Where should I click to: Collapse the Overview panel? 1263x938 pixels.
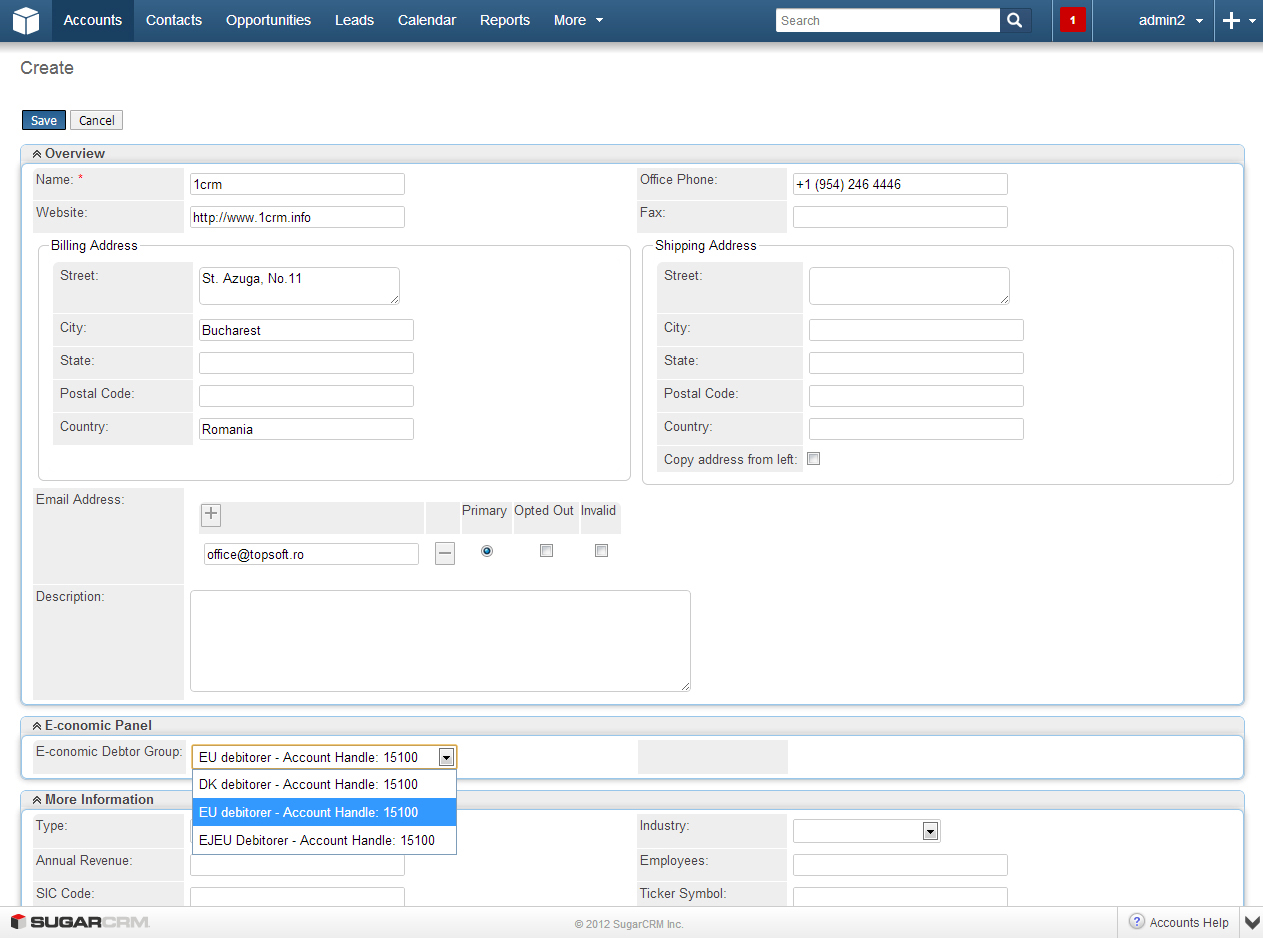(x=37, y=154)
